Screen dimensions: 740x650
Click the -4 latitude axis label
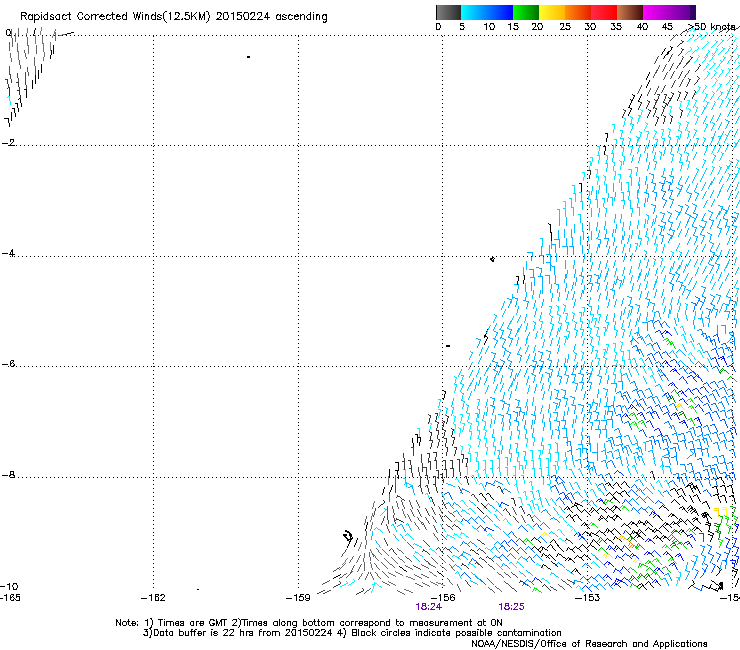[8, 253]
